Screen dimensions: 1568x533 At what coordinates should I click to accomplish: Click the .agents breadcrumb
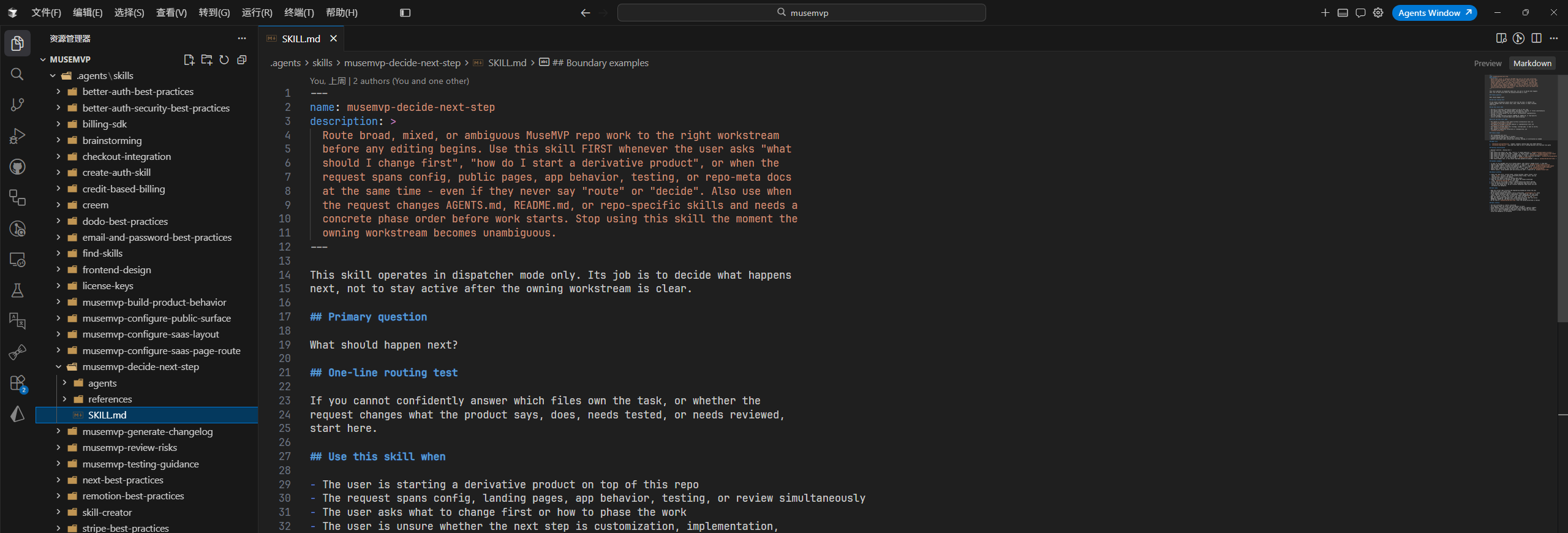click(x=285, y=63)
